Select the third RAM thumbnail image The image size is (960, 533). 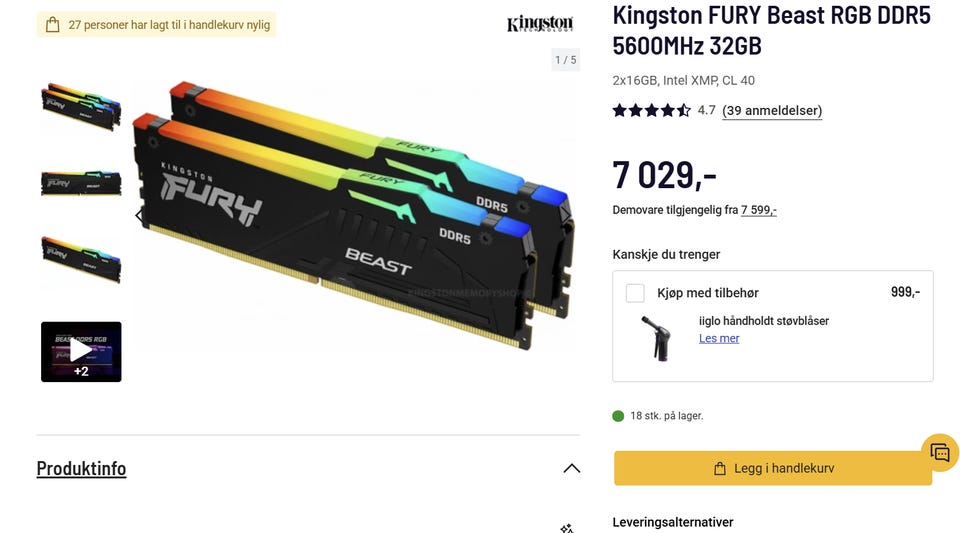[x=81, y=259]
